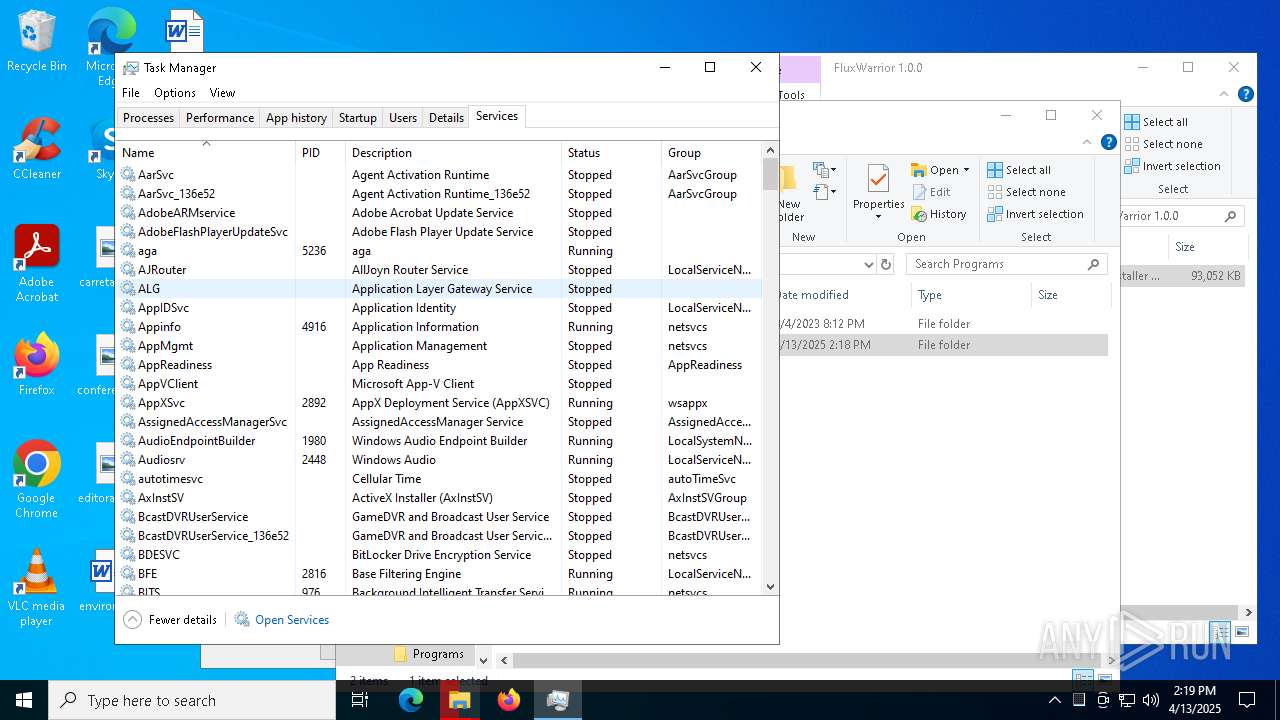1280x720 pixels.
Task: Select the Task Manager taskbar button
Action: (557, 700)
